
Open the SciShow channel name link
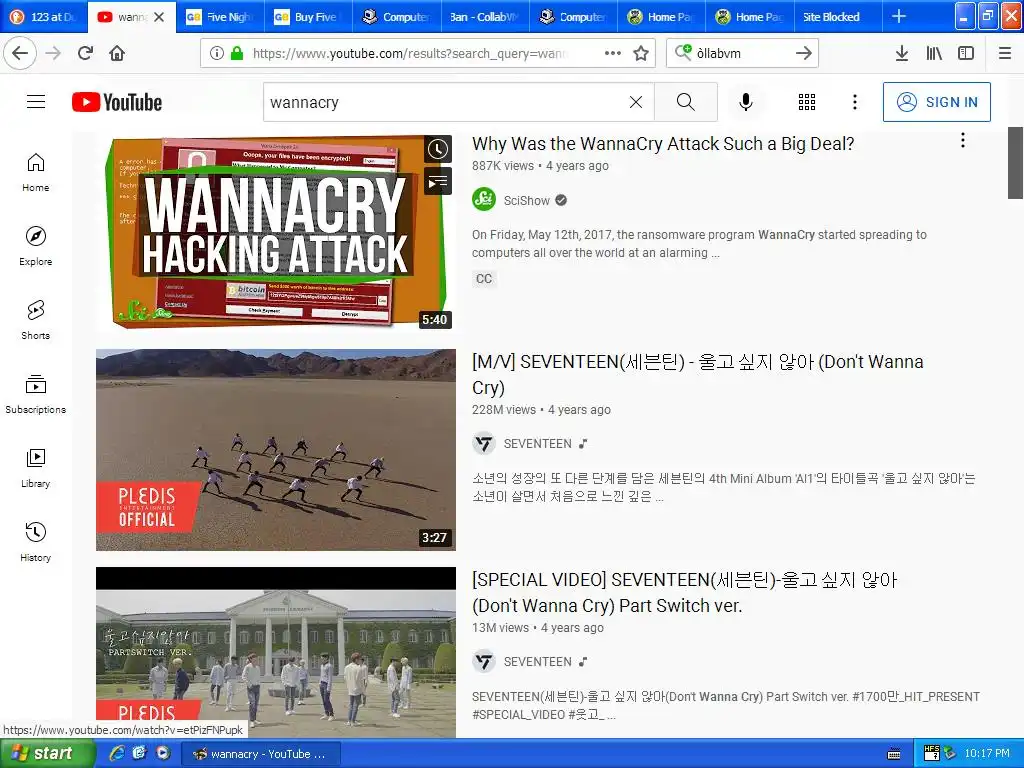click(526, 200)
